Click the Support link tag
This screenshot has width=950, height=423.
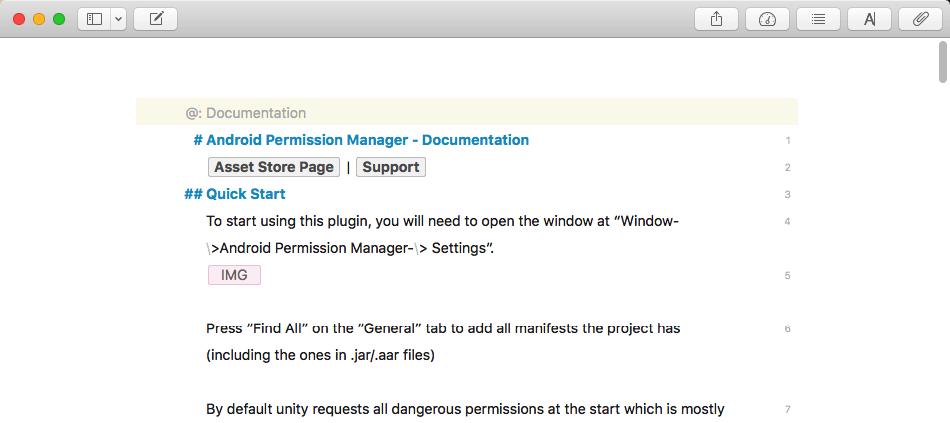(x=391, y=167)
